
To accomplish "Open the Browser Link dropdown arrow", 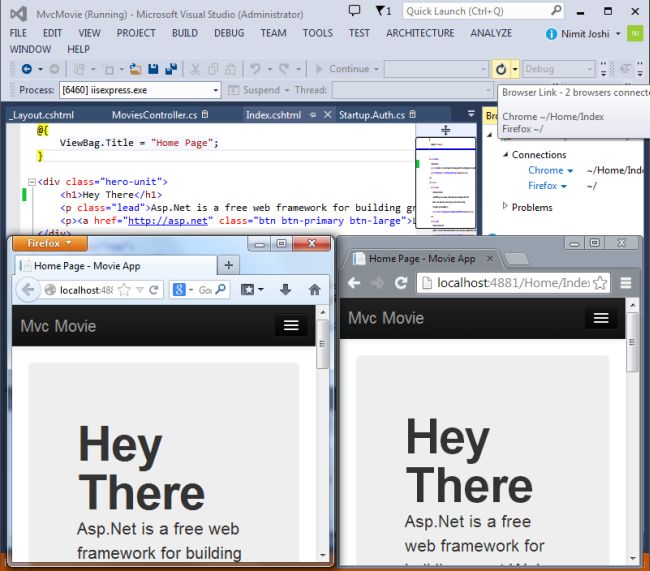I will pos(515,69).
